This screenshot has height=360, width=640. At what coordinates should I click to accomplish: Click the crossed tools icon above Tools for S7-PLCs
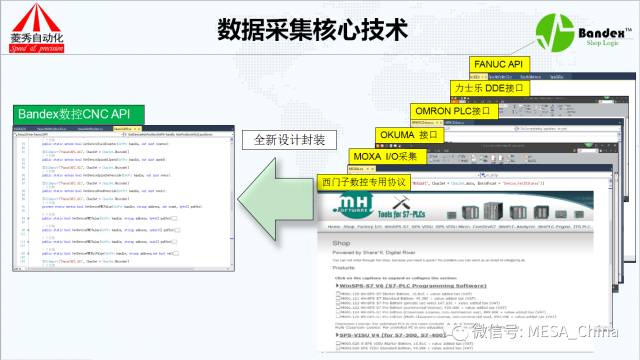point(401,202)
